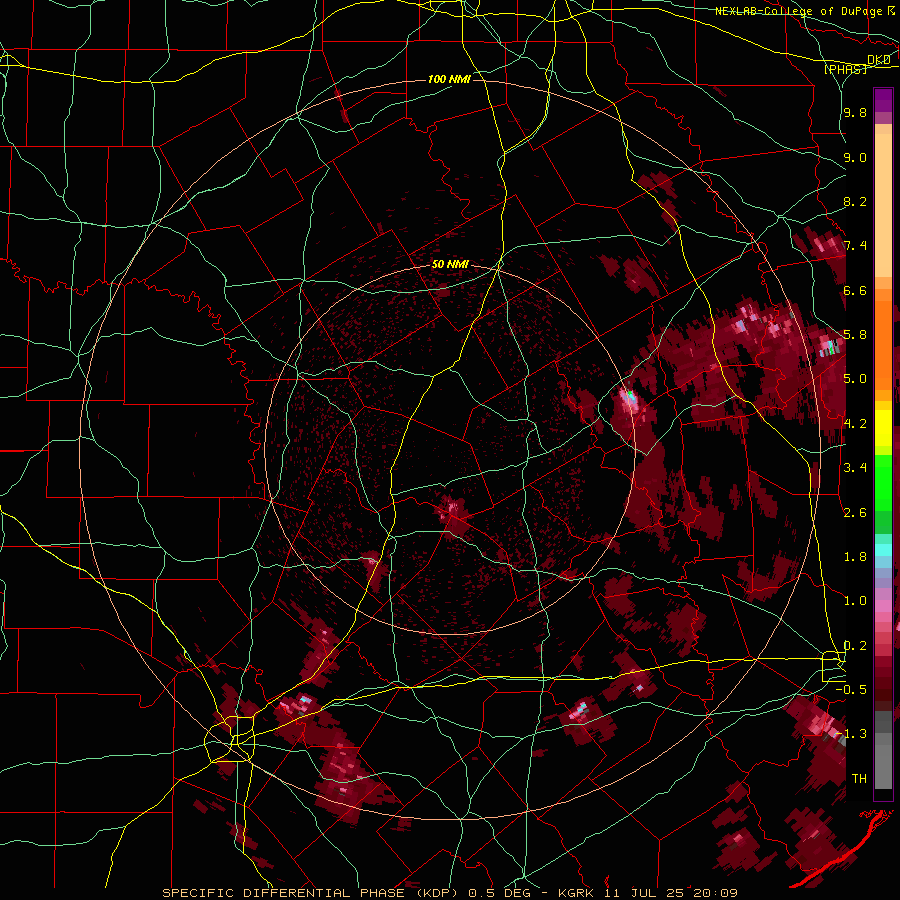Click the DKD product label
Viewport: 900px width, 900px height.
[x=879, y=60]
